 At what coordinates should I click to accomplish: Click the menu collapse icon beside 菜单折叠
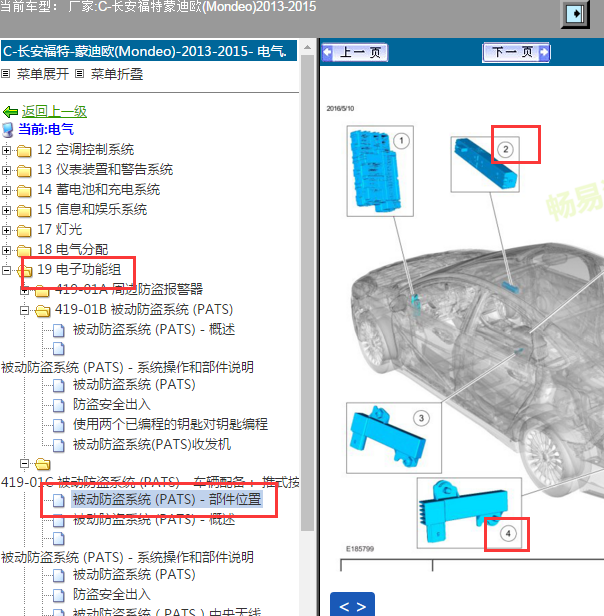pyautogui.click(x=79, y=73)
